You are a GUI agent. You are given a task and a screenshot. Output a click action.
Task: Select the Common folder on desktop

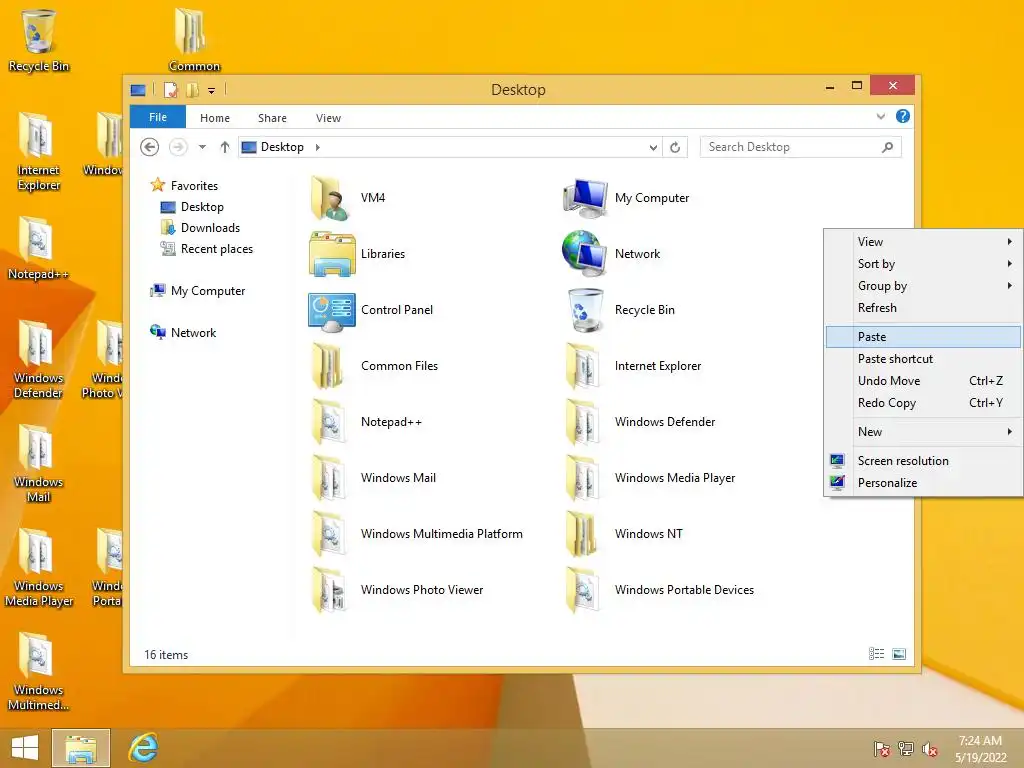point(193,39)
